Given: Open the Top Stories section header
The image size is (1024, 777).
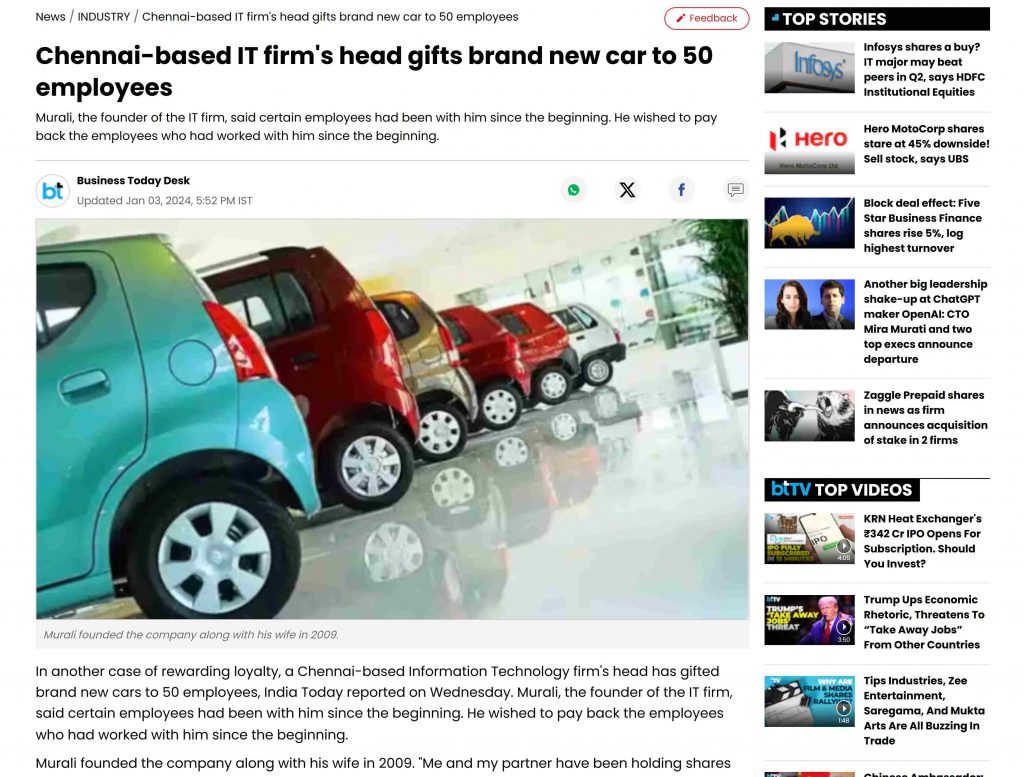Looking at the screenshot, I should pyautogui.click(x=877, y=19).
